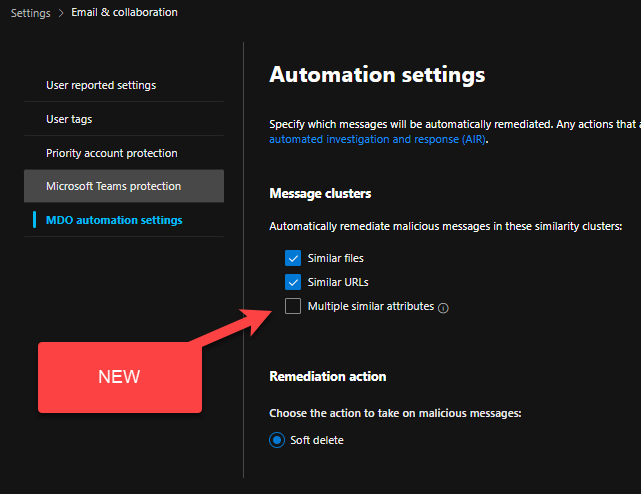Open User reported settings page
The image size is (641, 494).
coord(124,85)
